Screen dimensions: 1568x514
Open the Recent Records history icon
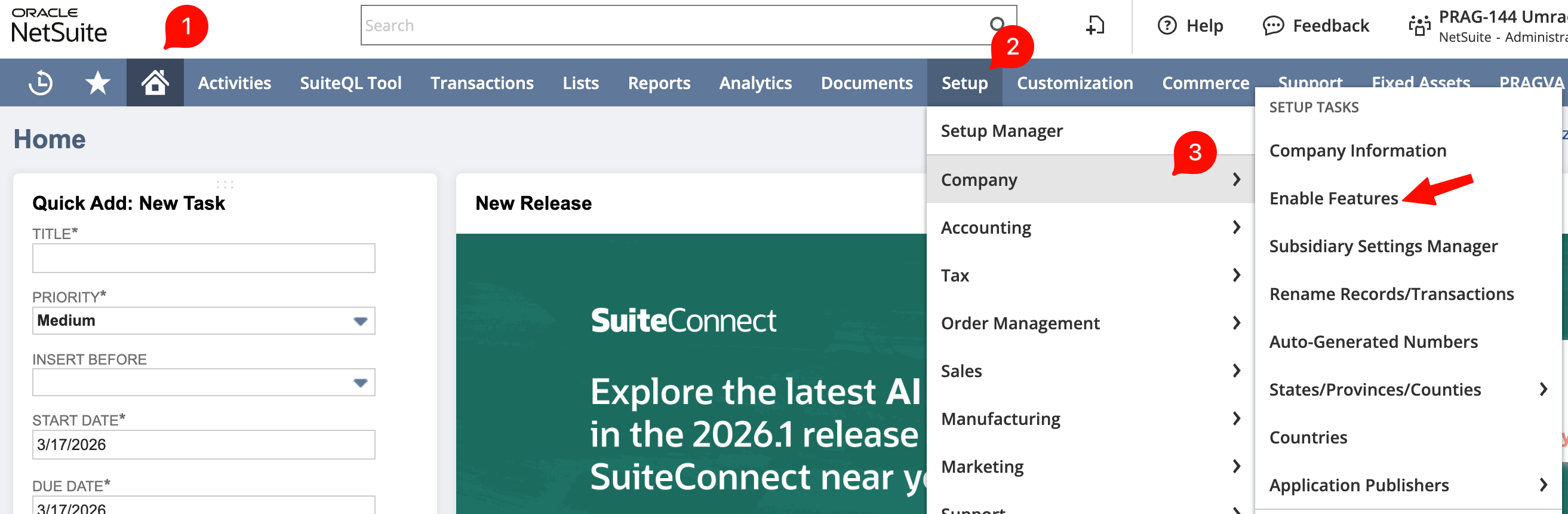[41, 83]
